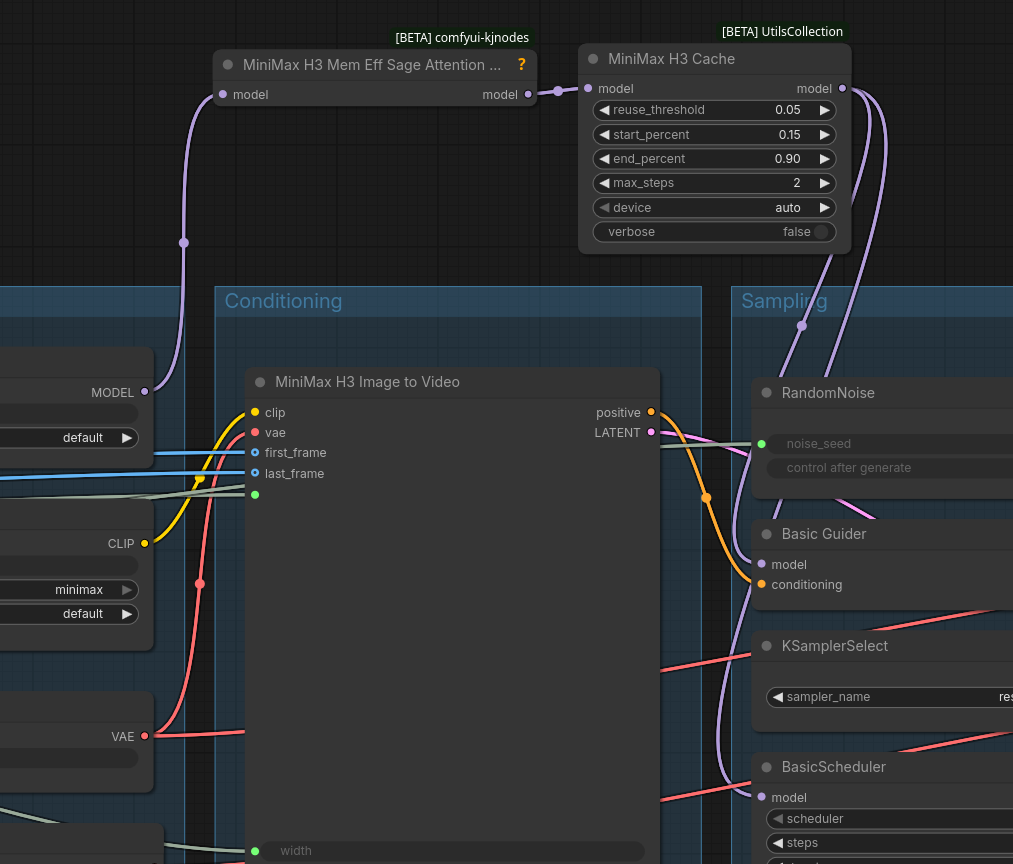The height and width of the screenshot is (864, 1013).
Task: Click the [BETA] UtilsCollection badge
Action: (782, 32)
